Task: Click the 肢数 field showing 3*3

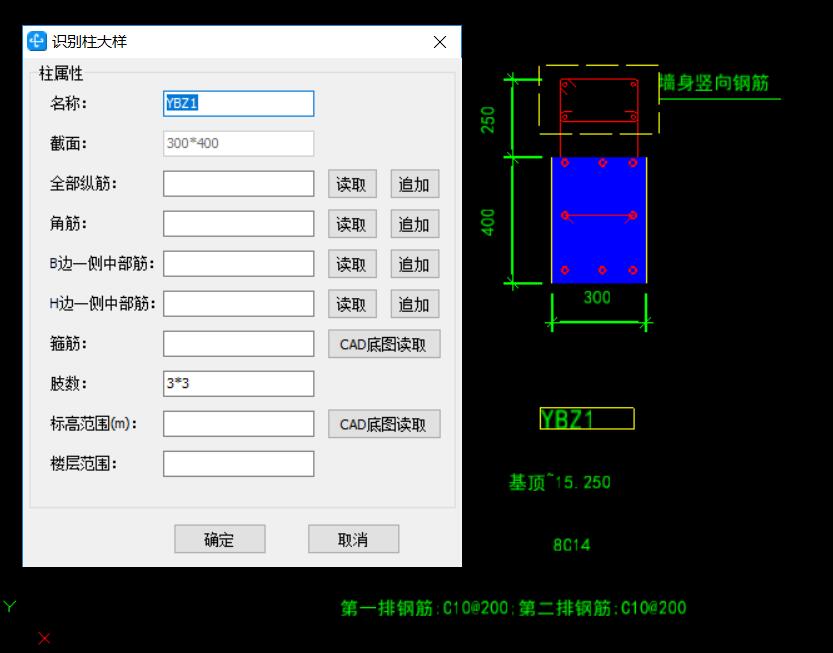Action: (x=239, y=384)
